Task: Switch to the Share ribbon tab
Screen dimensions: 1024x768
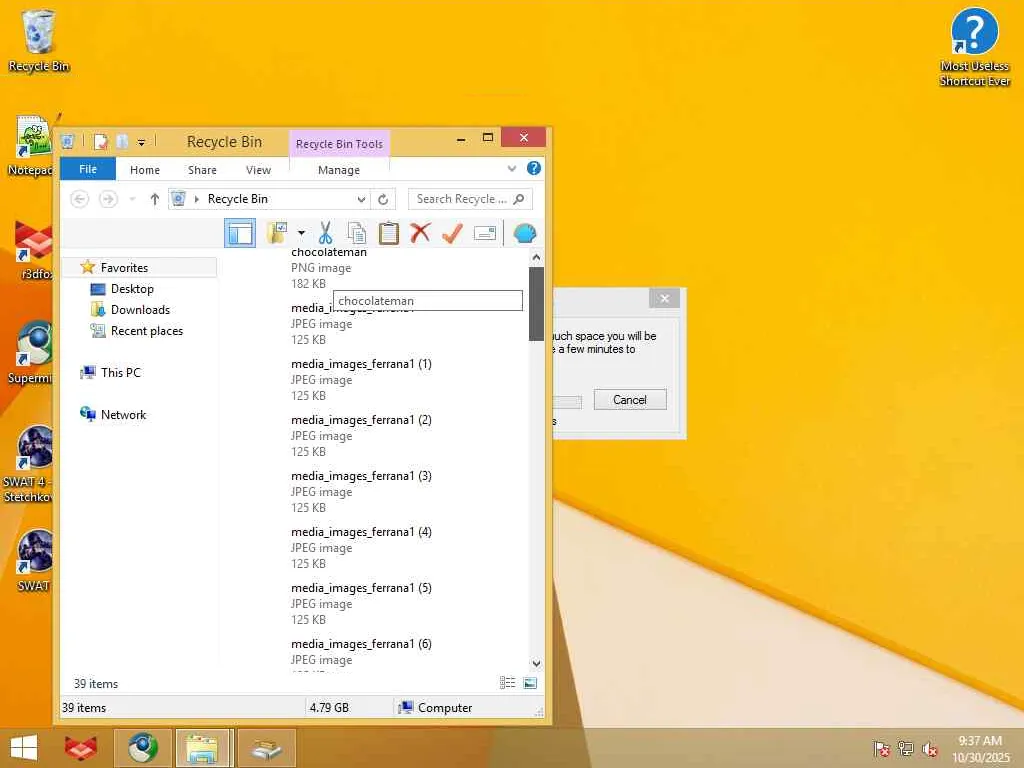Action: (202, 170)
